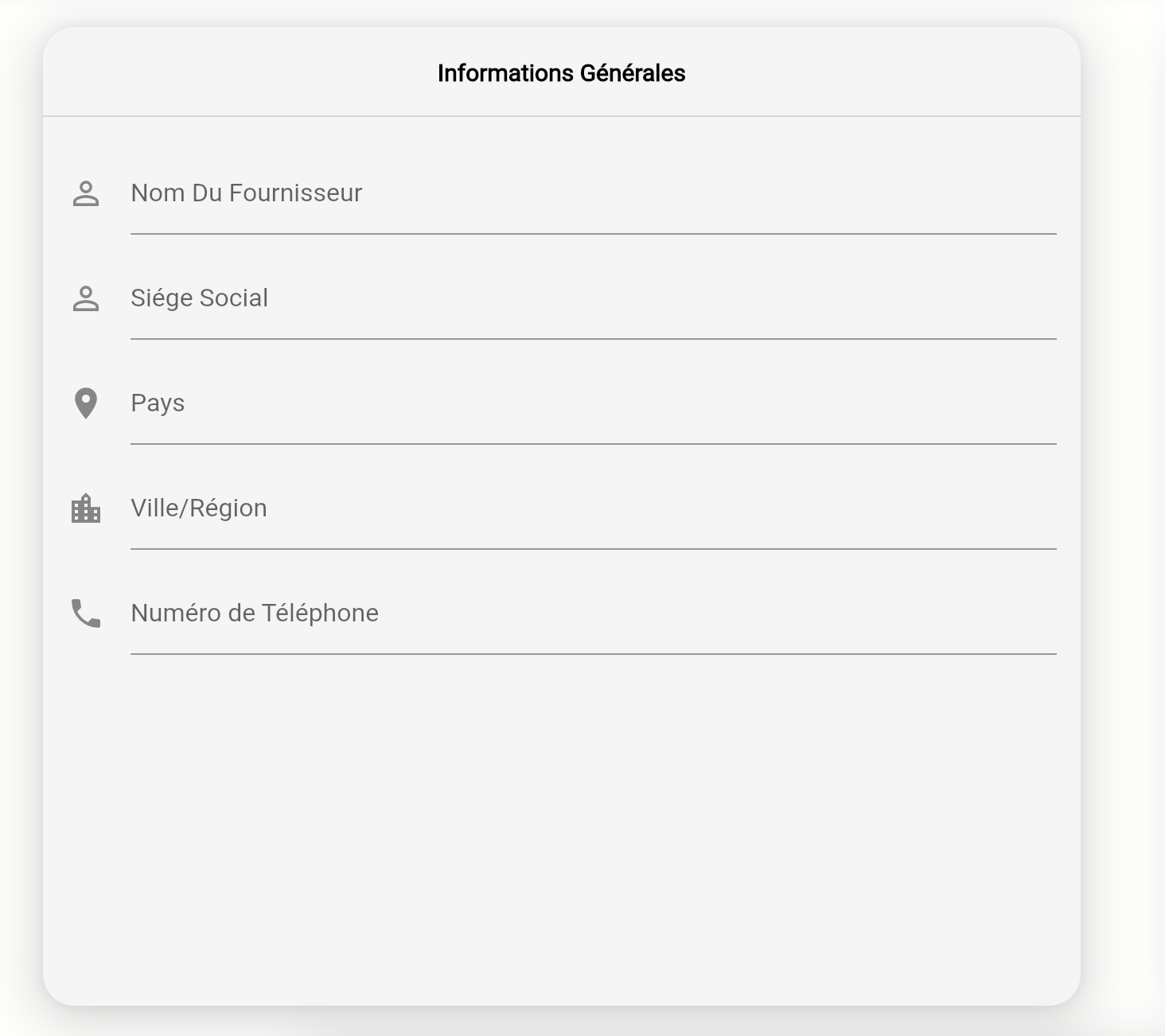The width and height of the screenshot is (1165, 1036).
Task: Click the underline beneath Nom Du Fournisseur
Action: click(x=593, y=234)
